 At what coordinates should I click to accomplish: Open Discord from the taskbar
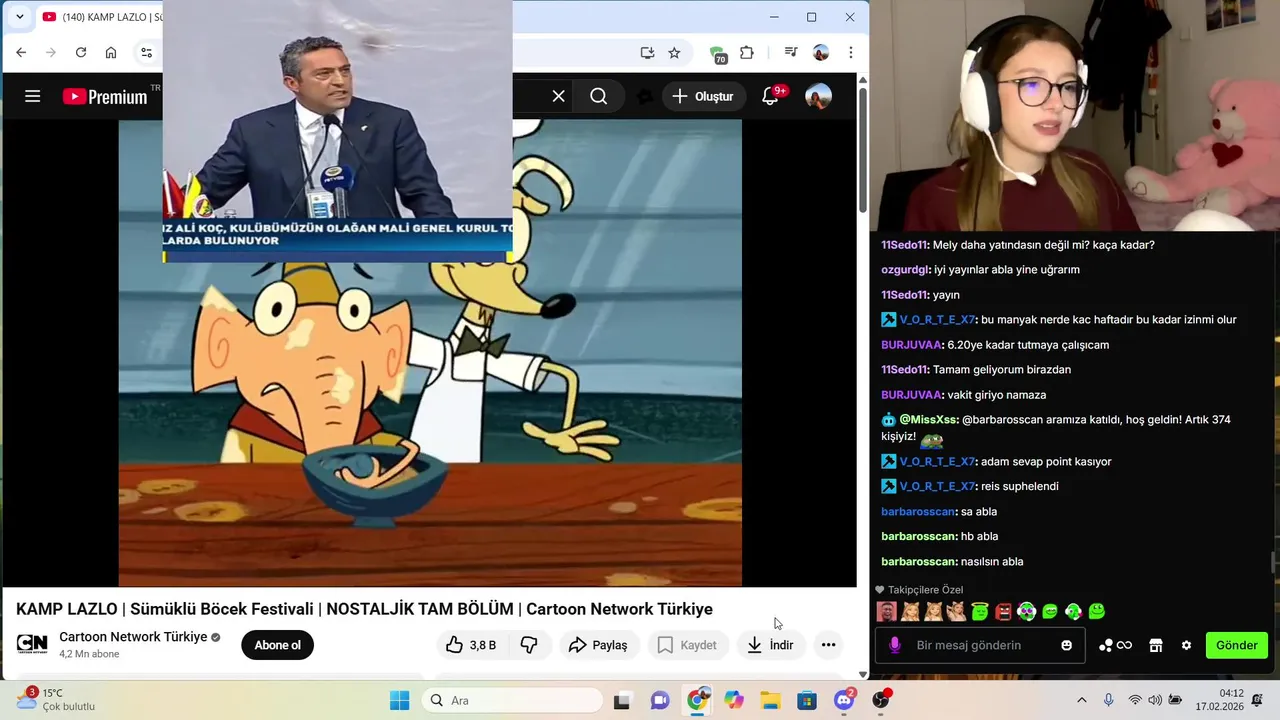(844, 700)
